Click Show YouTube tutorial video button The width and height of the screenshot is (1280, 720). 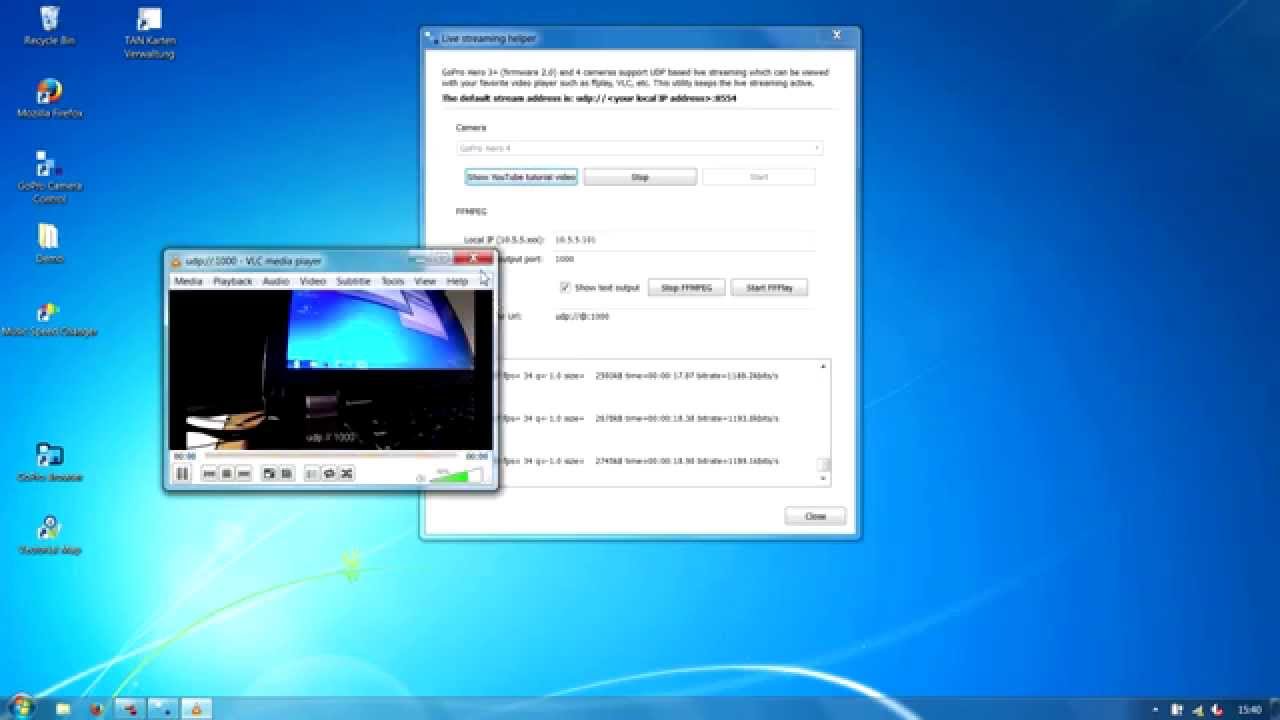click(x=521, y=177)
